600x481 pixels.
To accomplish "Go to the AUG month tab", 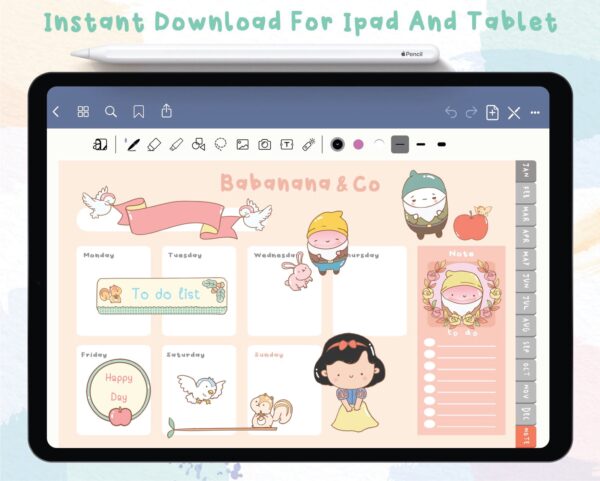I will (526, 326).
